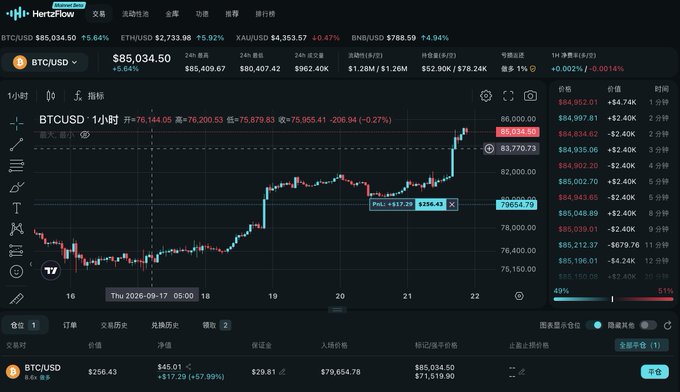Select the crosshair cursor tool

(16, 124)
